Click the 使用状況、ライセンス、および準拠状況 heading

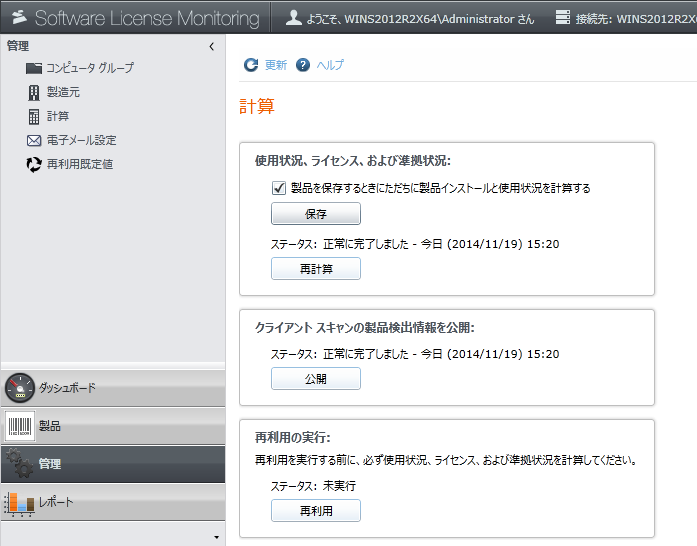(x=353, y=161)
